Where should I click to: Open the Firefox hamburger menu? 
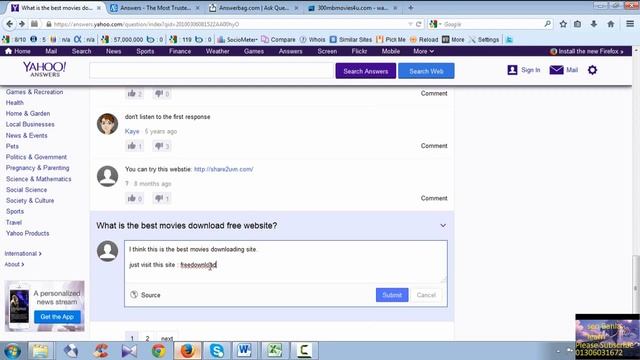(630, 24)
